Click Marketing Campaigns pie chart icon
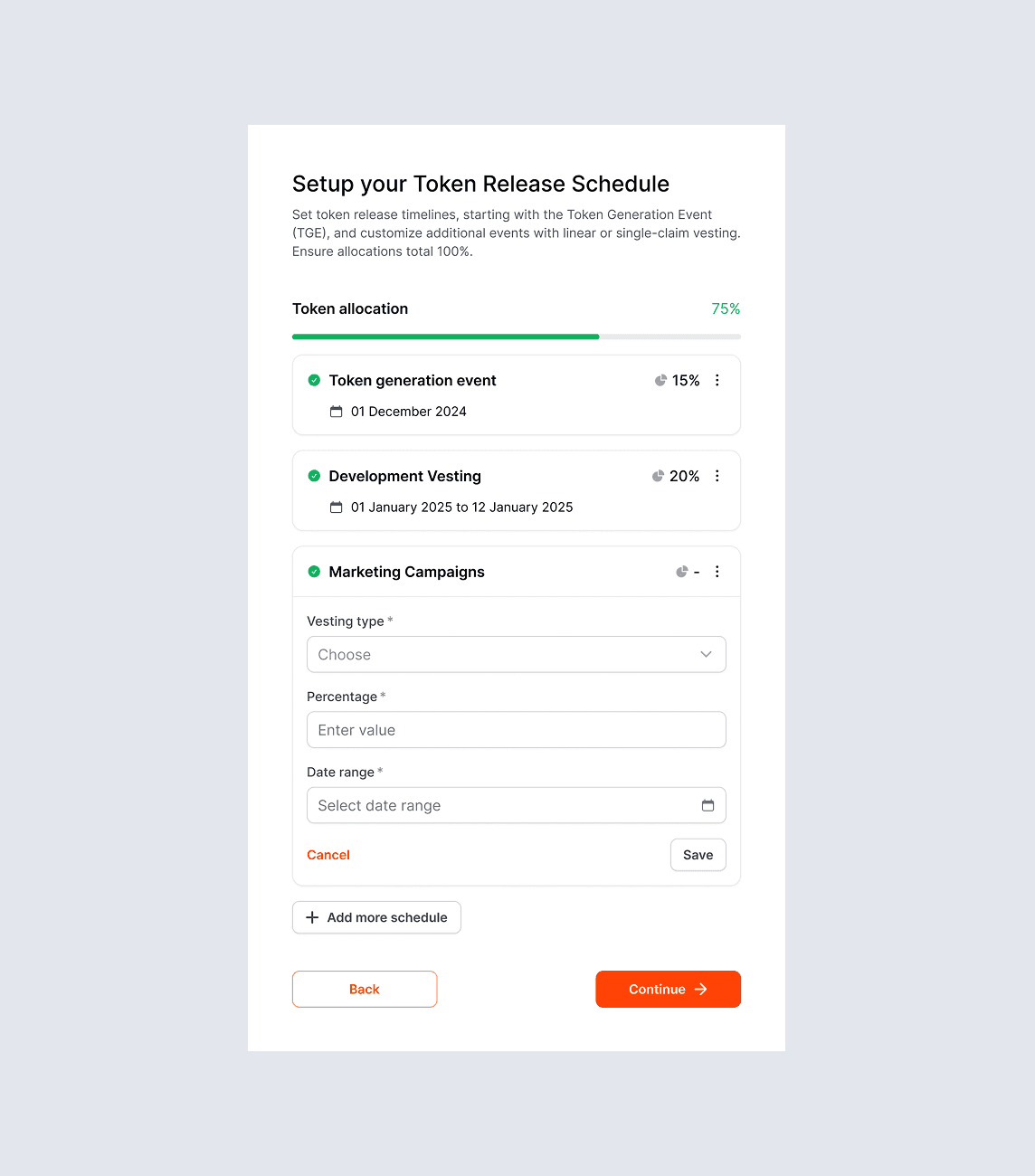 [x=682, y=572]
